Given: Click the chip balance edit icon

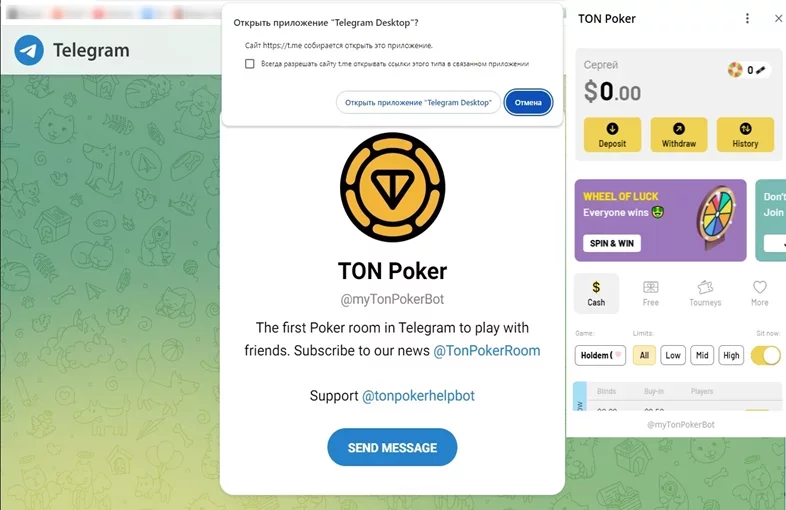Looking at the screenshot, I should pyautogui.click(x=760, y=70).
